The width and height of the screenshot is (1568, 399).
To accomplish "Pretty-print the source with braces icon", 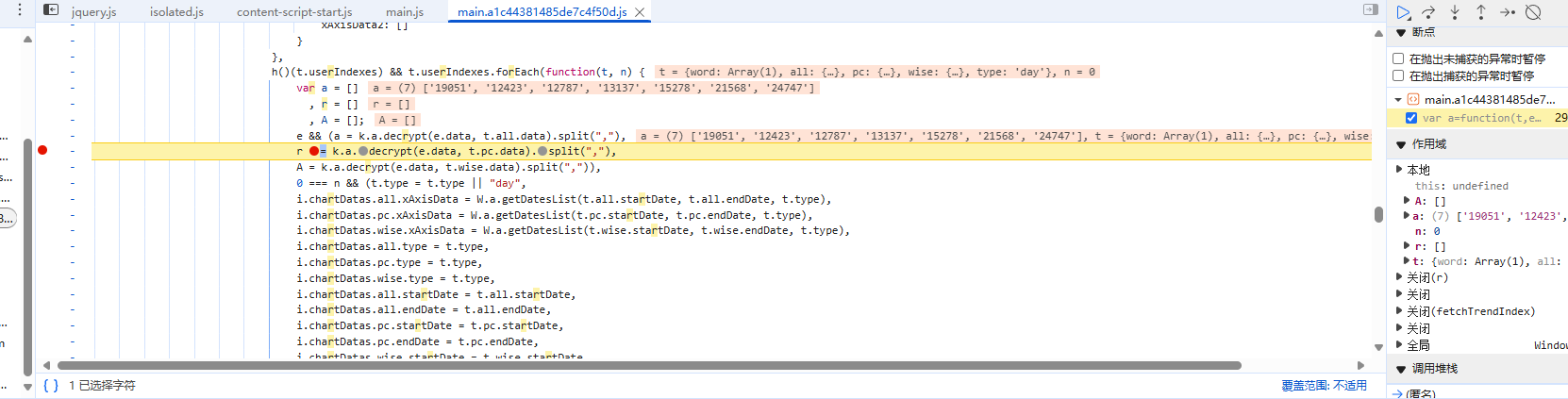I will click(x=51, y=385).
